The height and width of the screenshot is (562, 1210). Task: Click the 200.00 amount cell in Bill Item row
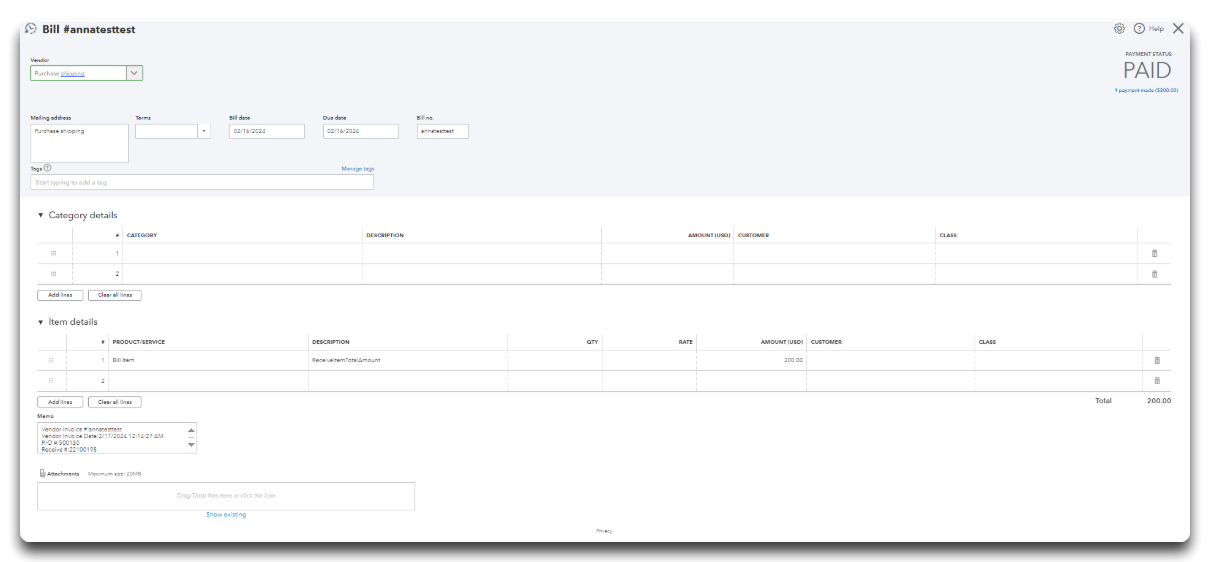[752, 360]
